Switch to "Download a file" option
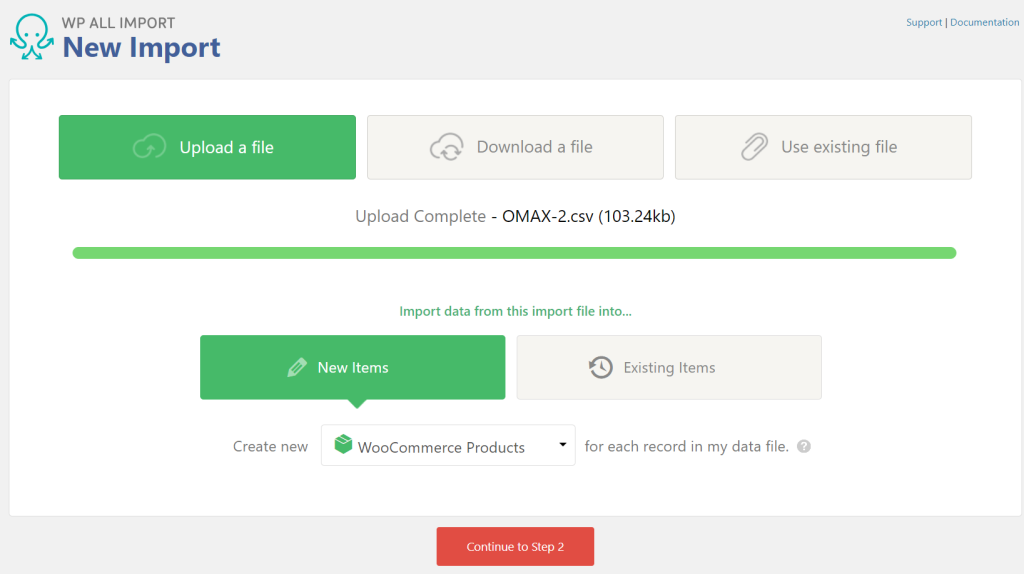1024x574 pixels. click(x=515, y=147)
